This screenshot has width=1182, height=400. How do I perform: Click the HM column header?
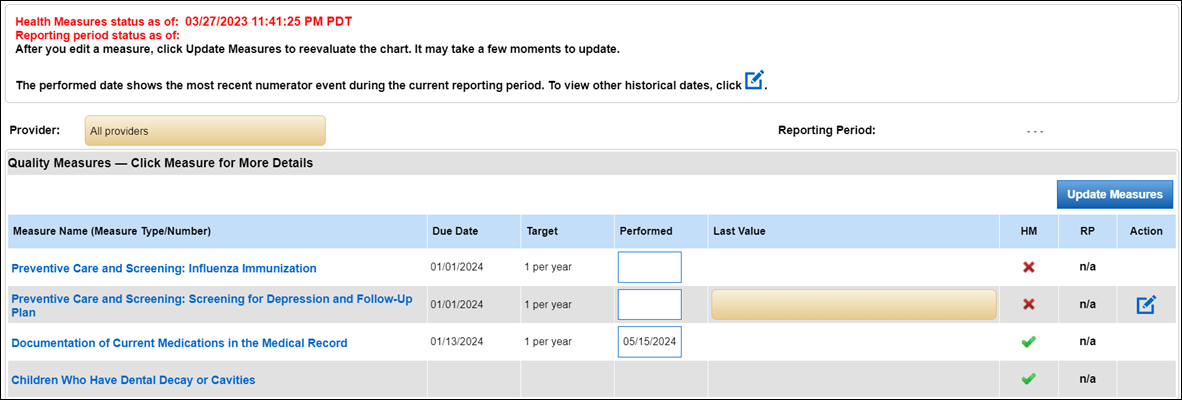(1028, 231)
